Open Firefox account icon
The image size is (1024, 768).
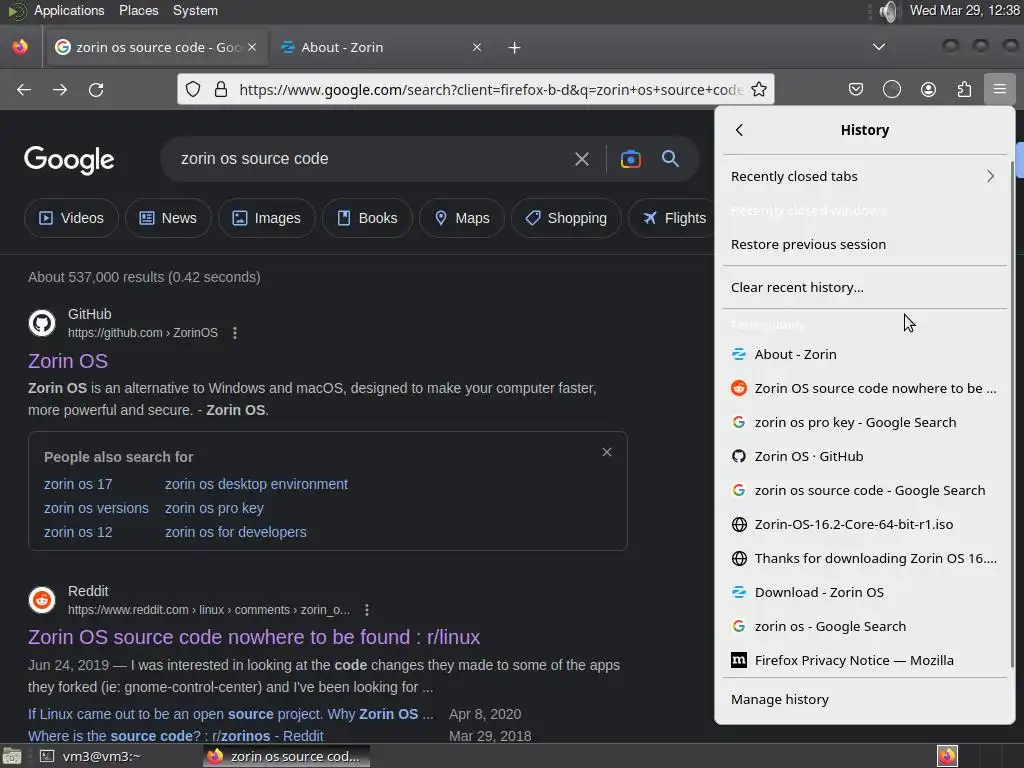pyautogui.click(x=928, y=89)
